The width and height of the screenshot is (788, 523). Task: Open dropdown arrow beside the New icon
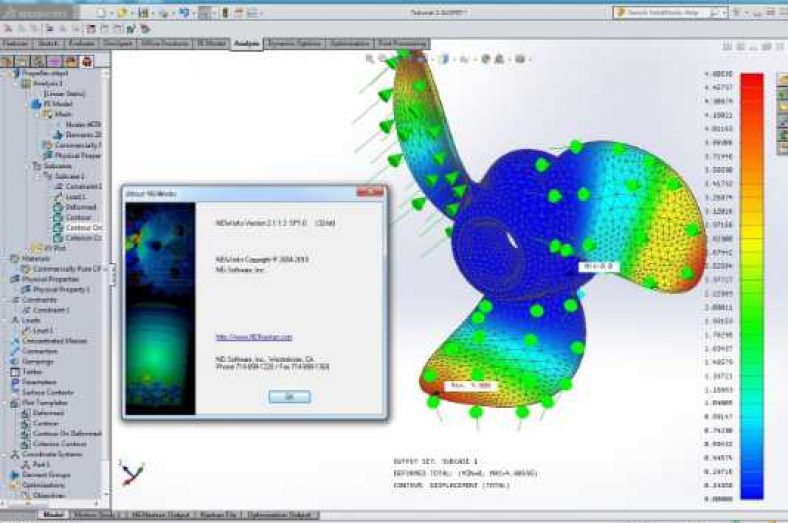point(111,13)
